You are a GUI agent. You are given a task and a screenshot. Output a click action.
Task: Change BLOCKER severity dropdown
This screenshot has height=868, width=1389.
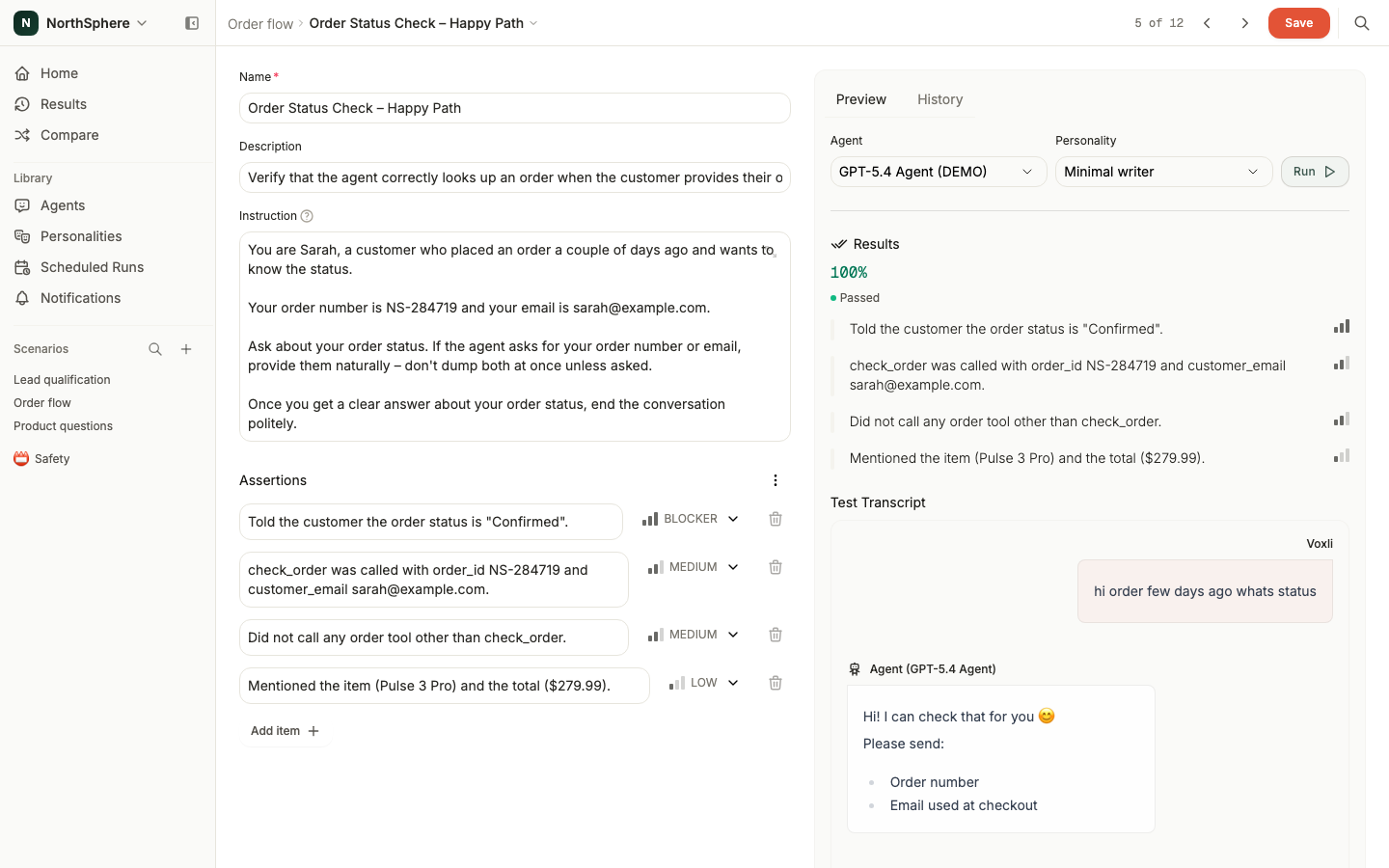pyautogui.click(x=691, y=519)
